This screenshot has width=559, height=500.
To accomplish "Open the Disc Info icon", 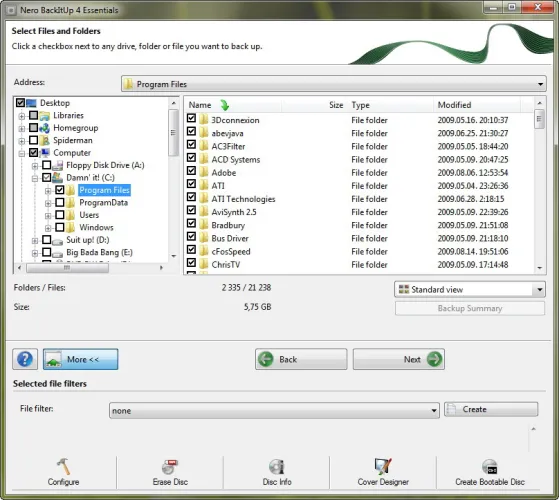I will [x=277, y=467].
